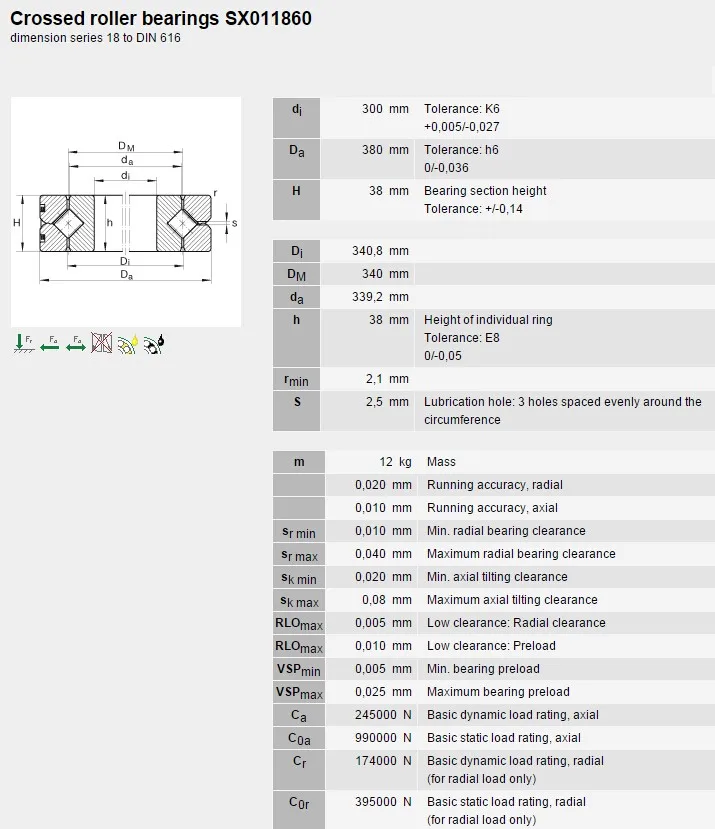Select the '245000 N' value
This screenshot has width=715, height=829.
click(383, 715)
